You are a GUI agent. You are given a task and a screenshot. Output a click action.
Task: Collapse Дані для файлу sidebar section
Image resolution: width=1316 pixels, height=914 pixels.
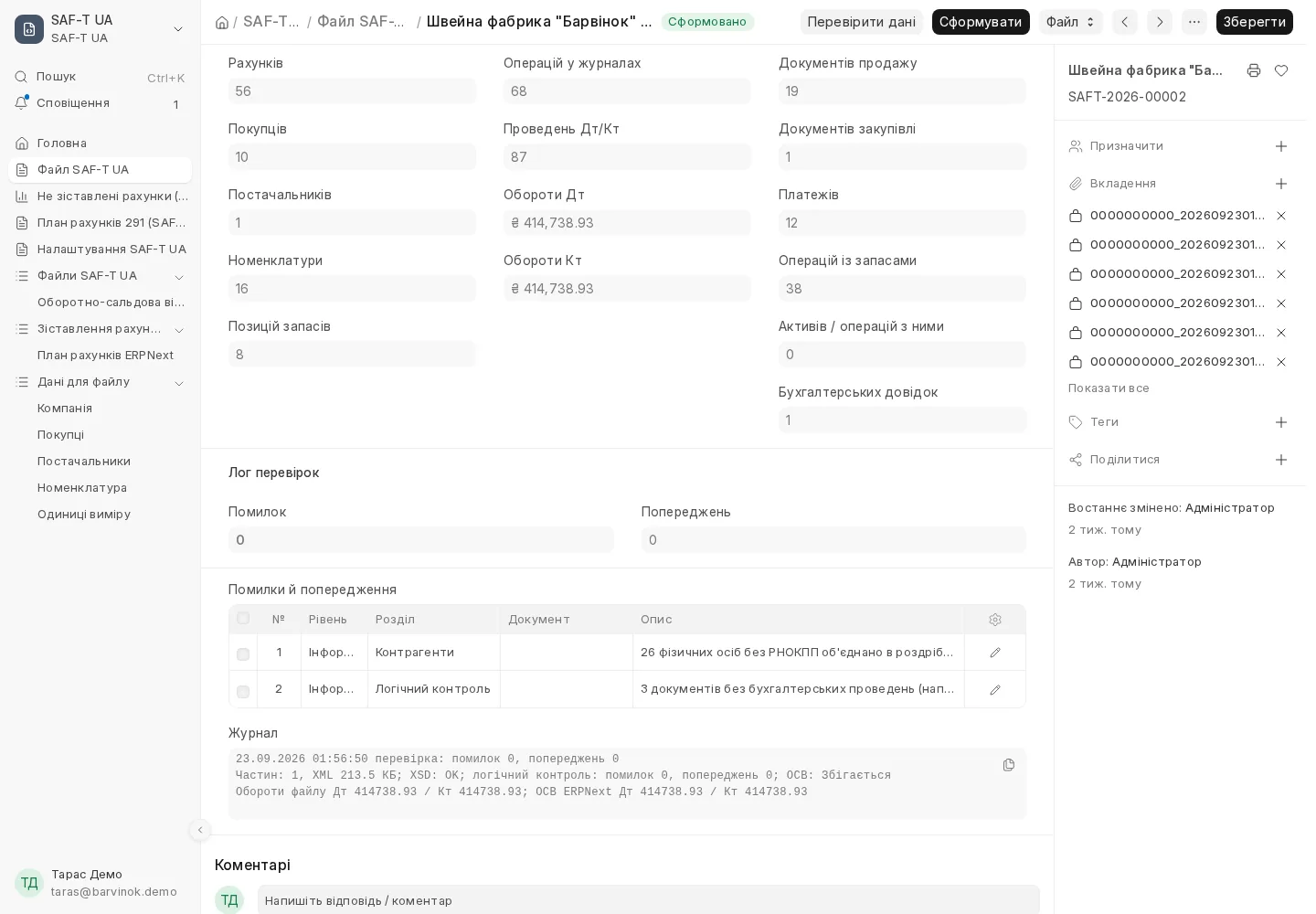[179, 383]
